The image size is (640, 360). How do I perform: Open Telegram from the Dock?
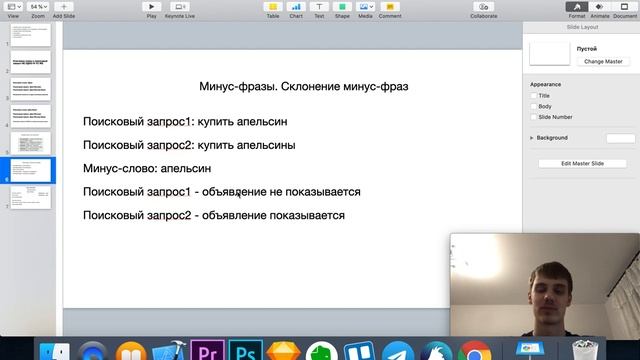pos(398,351)
